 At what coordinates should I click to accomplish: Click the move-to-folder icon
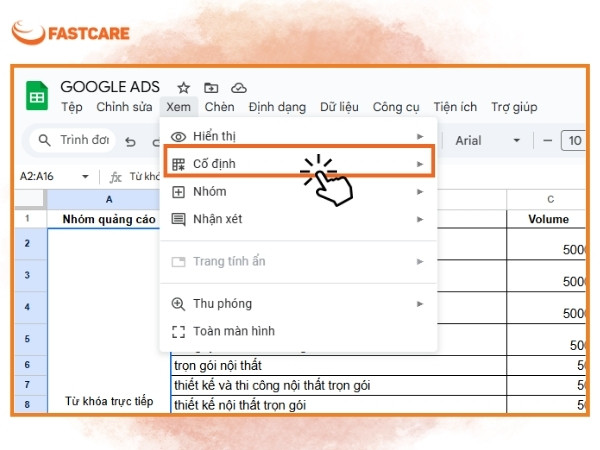coord(211,88)
